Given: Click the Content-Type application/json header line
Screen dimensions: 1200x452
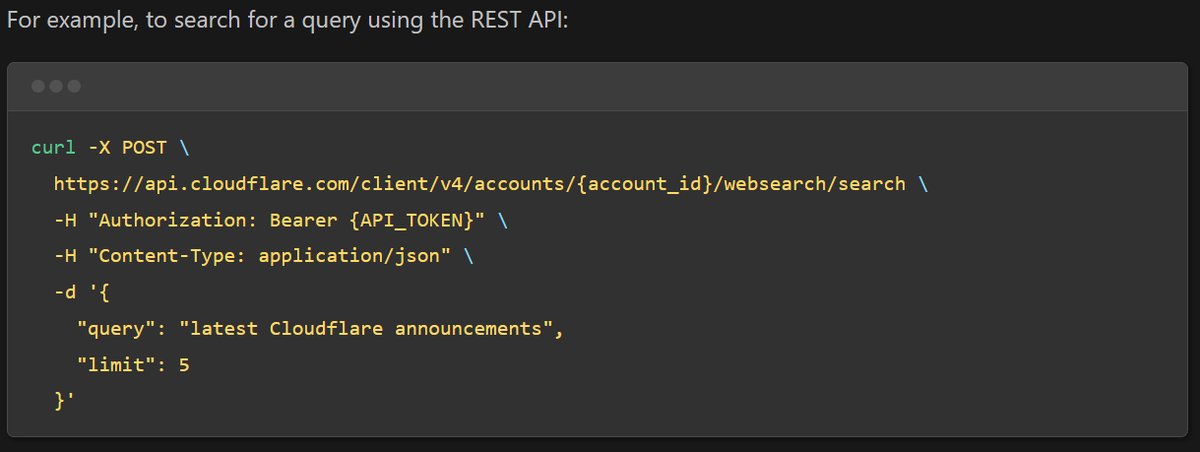Looking at the screenshot, I should click(264, 256).
